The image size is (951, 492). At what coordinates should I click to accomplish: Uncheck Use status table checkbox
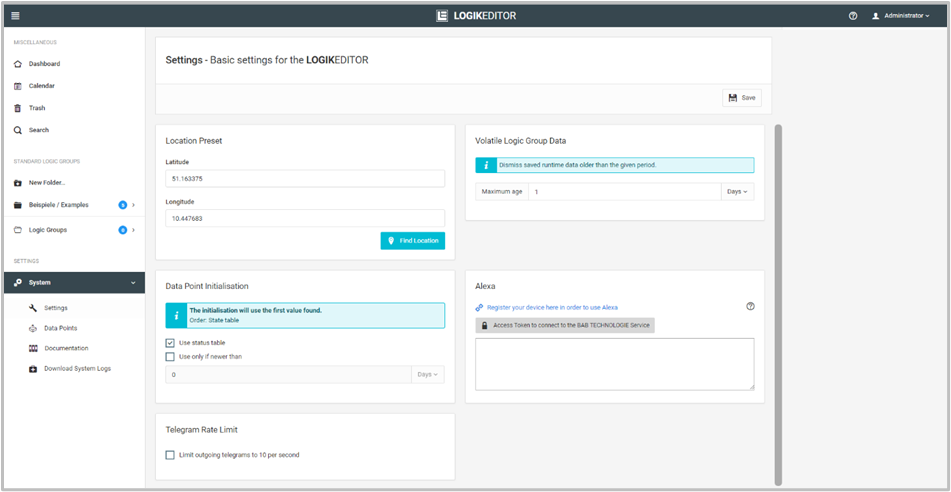170,343
